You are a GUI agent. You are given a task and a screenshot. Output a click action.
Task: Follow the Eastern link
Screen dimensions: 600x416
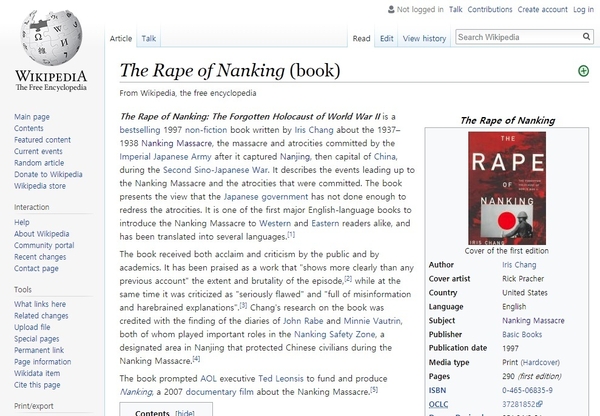coord(325,223)
